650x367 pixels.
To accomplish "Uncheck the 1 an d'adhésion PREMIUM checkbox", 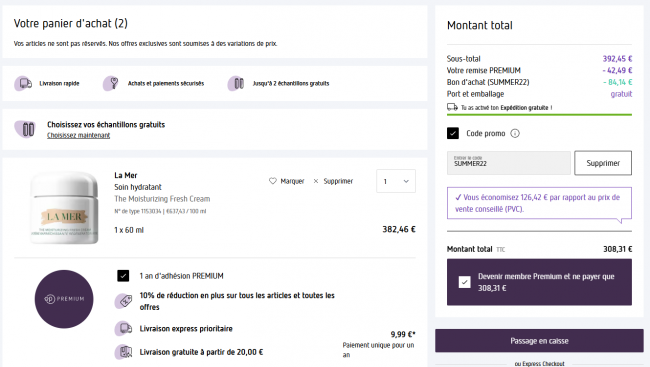I will pyautogui.click(x=123, y=276).
